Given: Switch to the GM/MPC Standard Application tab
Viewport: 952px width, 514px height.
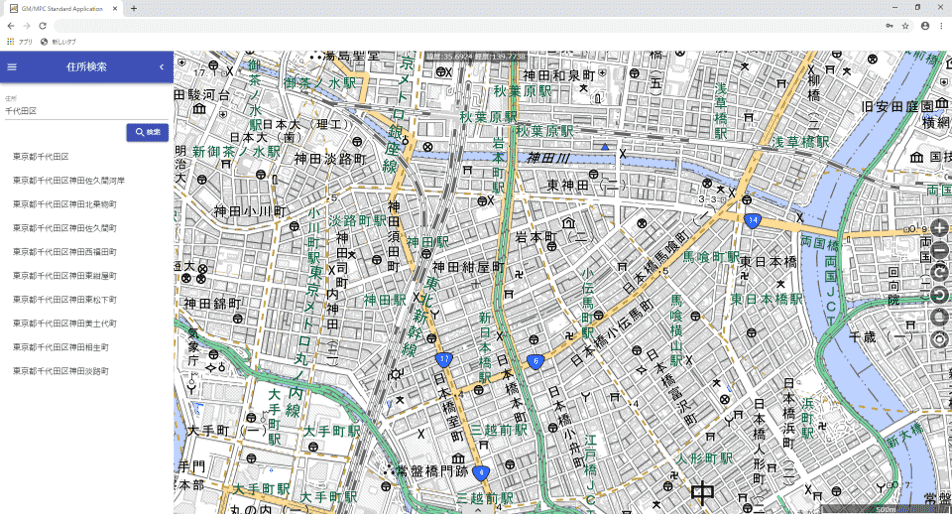Looking at the screenshot, I should 62,8.
